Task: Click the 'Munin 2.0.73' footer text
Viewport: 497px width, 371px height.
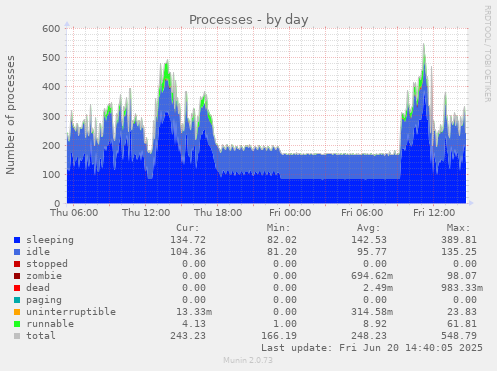Action: click(248, 360)
